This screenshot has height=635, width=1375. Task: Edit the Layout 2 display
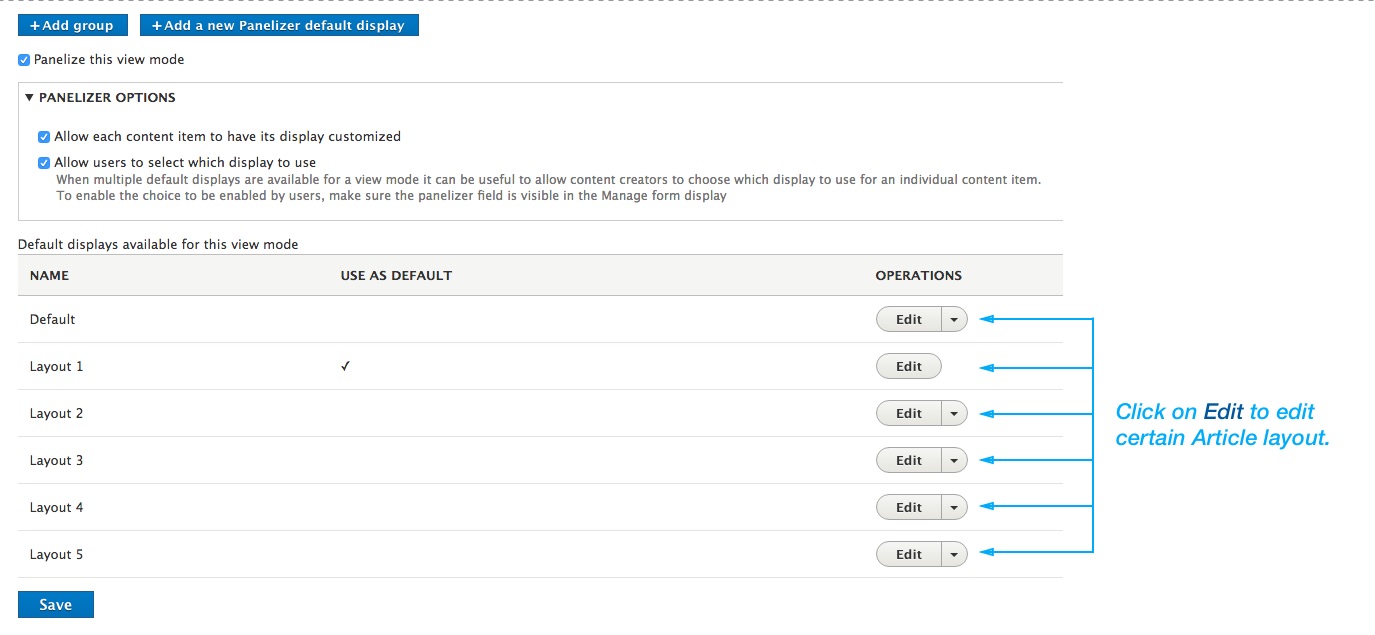point(908,414)
